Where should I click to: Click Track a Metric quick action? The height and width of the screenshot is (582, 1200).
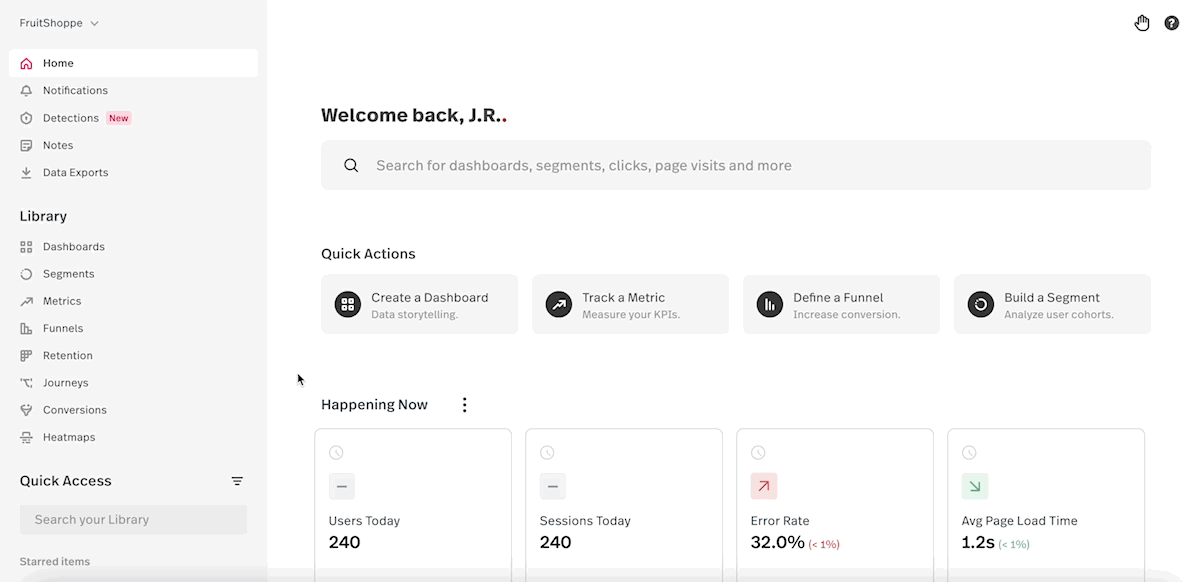(x=631, y=305)
